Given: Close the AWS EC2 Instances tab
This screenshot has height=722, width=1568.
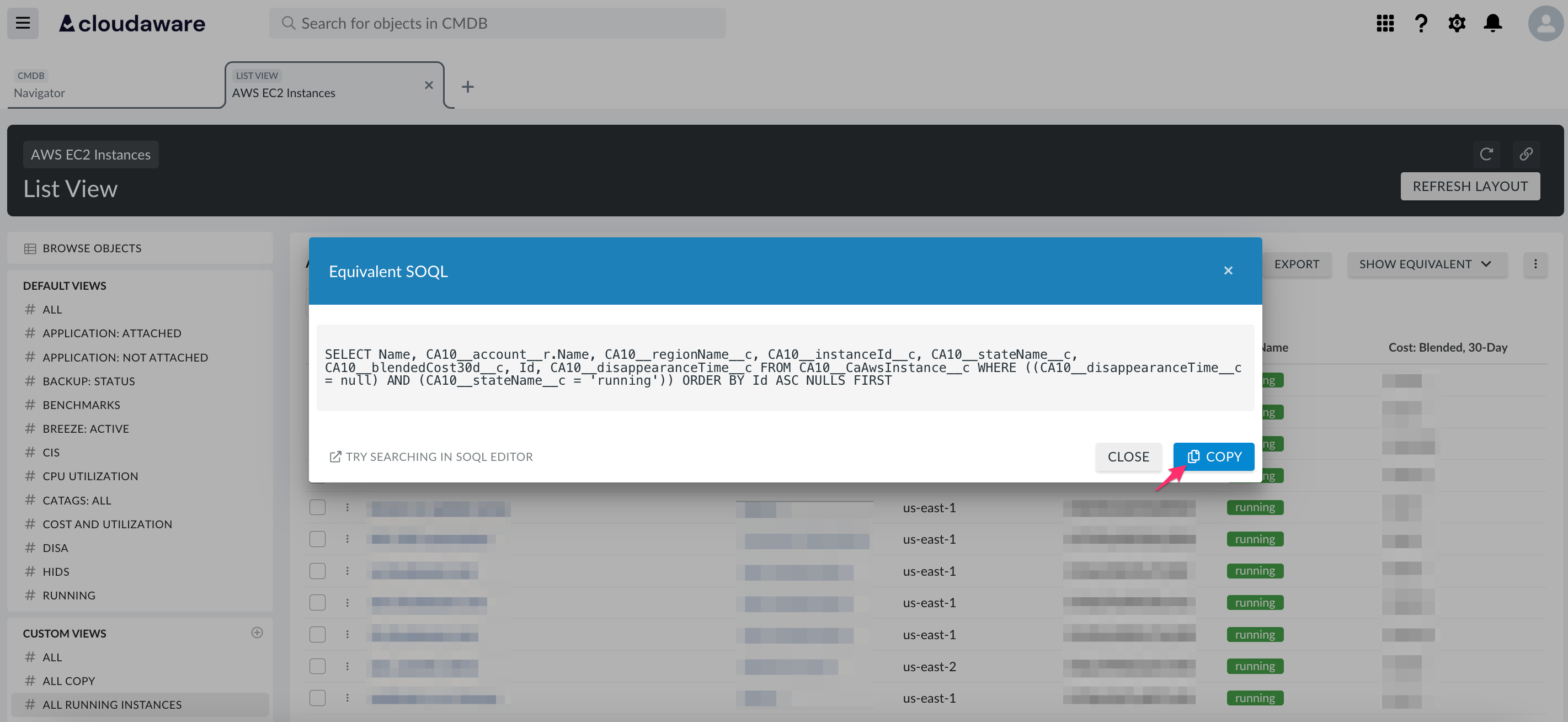Looking at the screenshot, I should click(429, 84).
